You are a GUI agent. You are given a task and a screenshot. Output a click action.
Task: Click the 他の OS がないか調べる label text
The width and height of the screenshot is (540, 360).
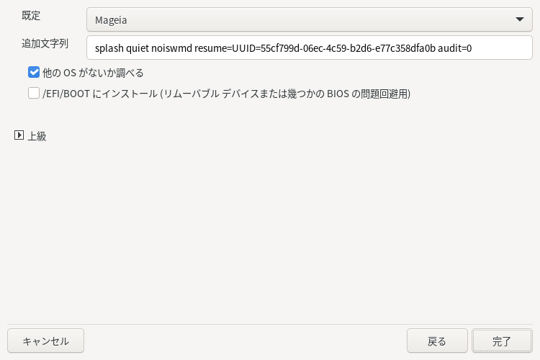93,73
